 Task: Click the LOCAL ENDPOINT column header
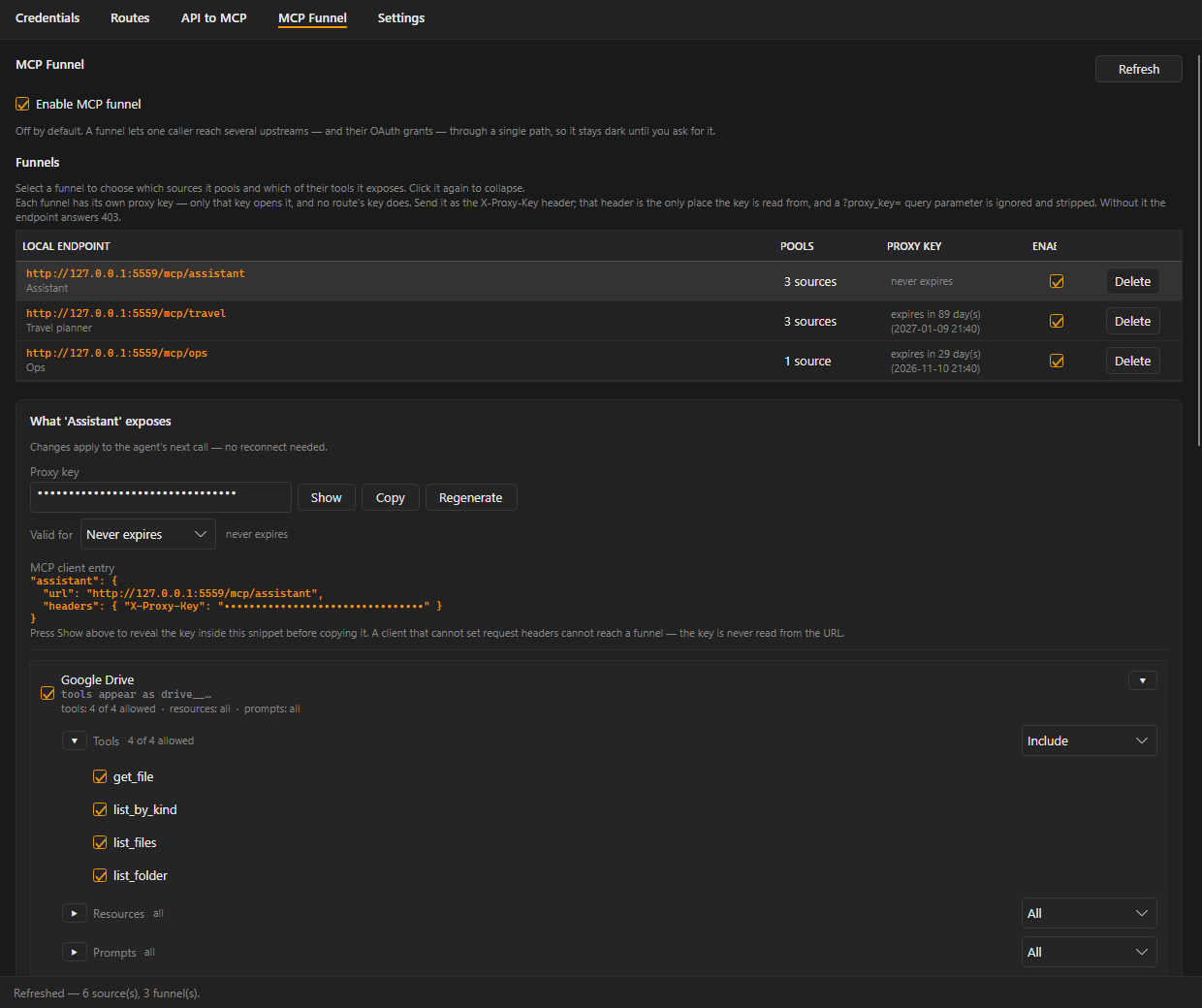[x=66, y=246]
